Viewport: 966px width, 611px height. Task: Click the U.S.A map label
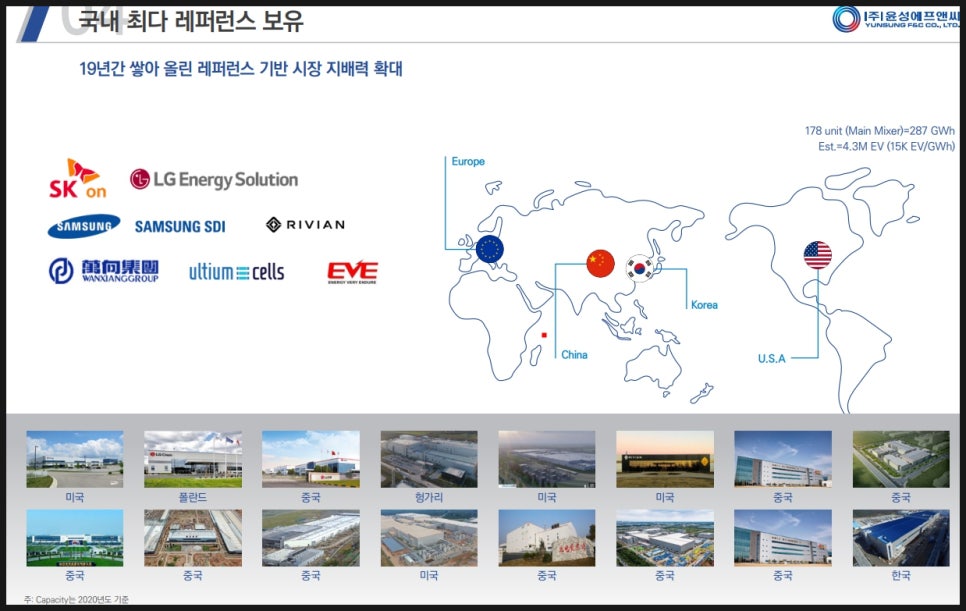[x=771, y=358]
